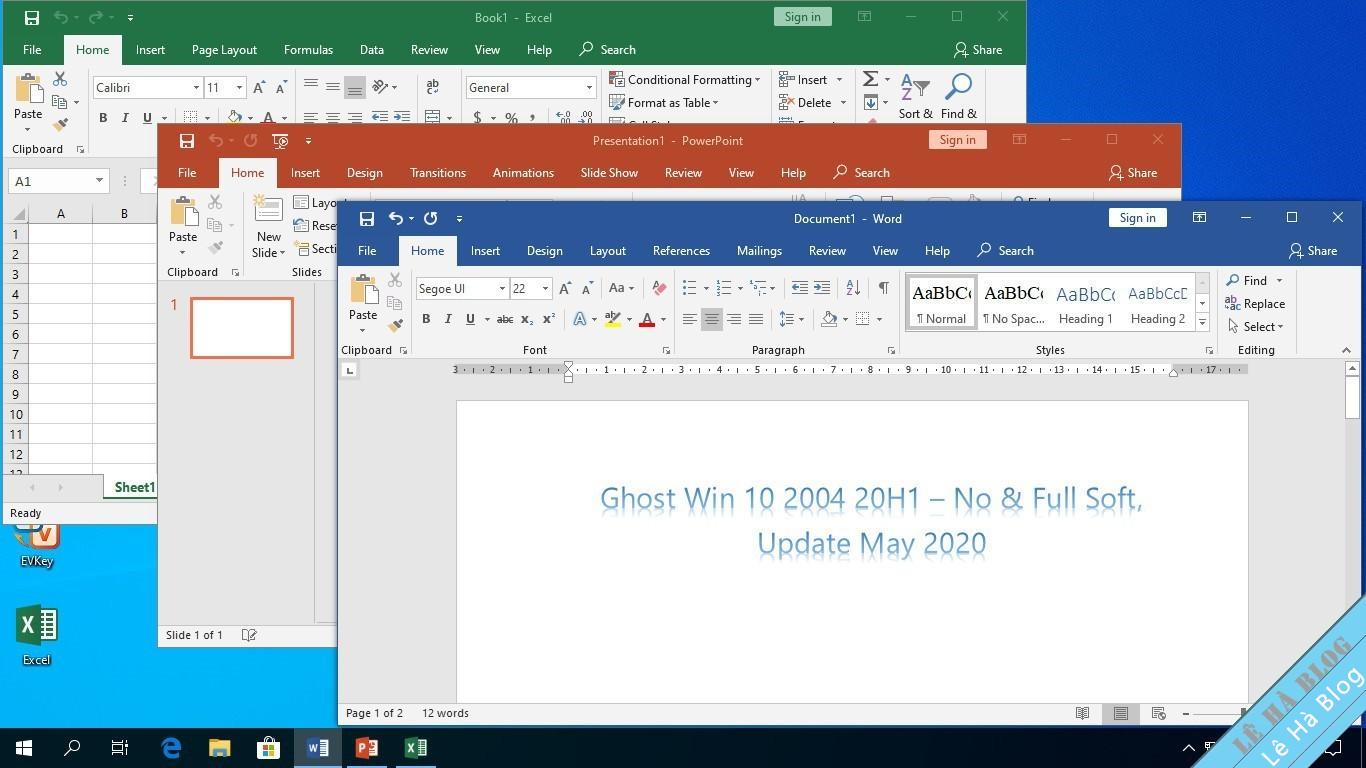1366x768 pixels.
Task: Change text orientation in Excel ribbon
Action: pos(381,87)
